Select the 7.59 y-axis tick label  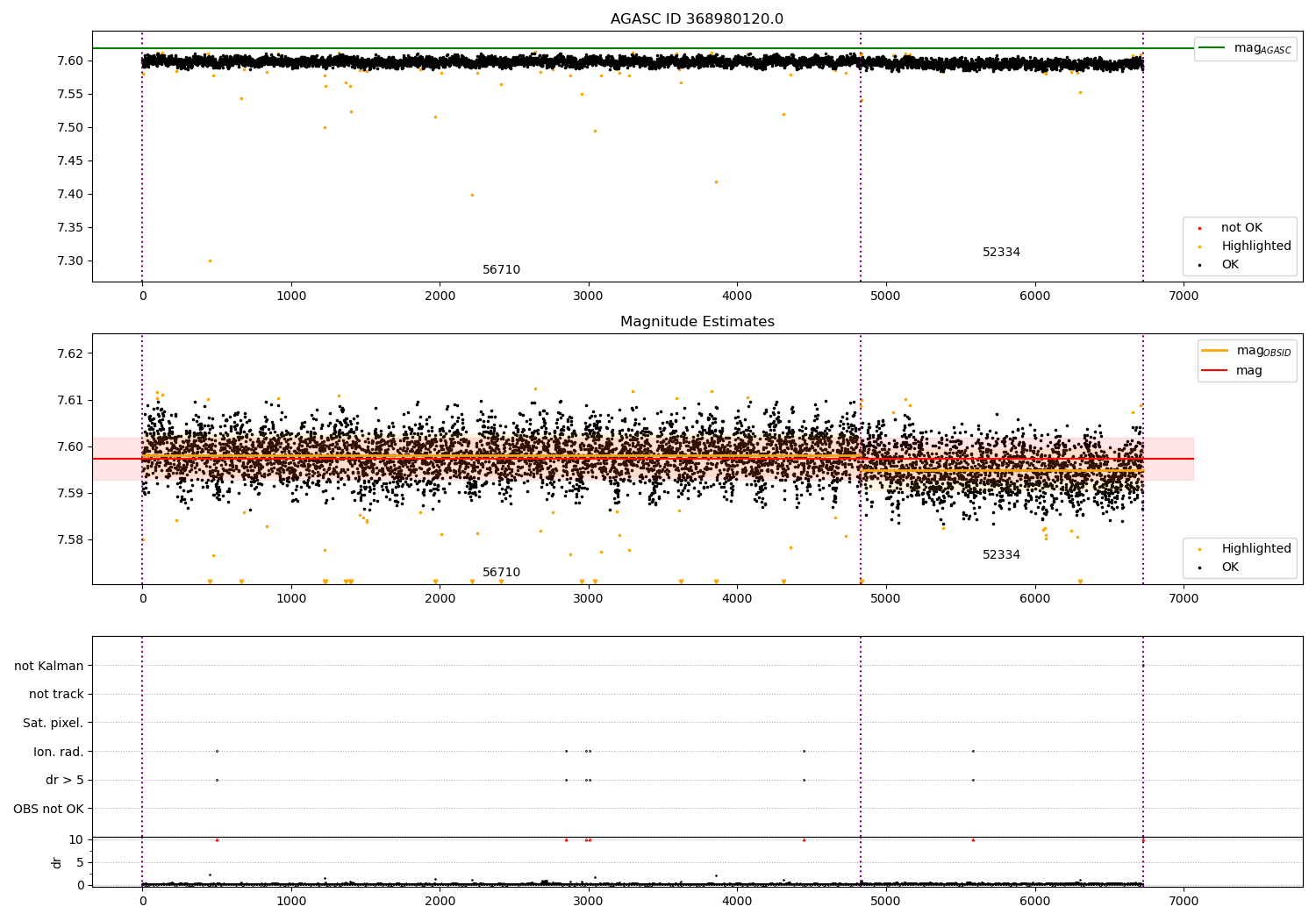coord(69,493)
